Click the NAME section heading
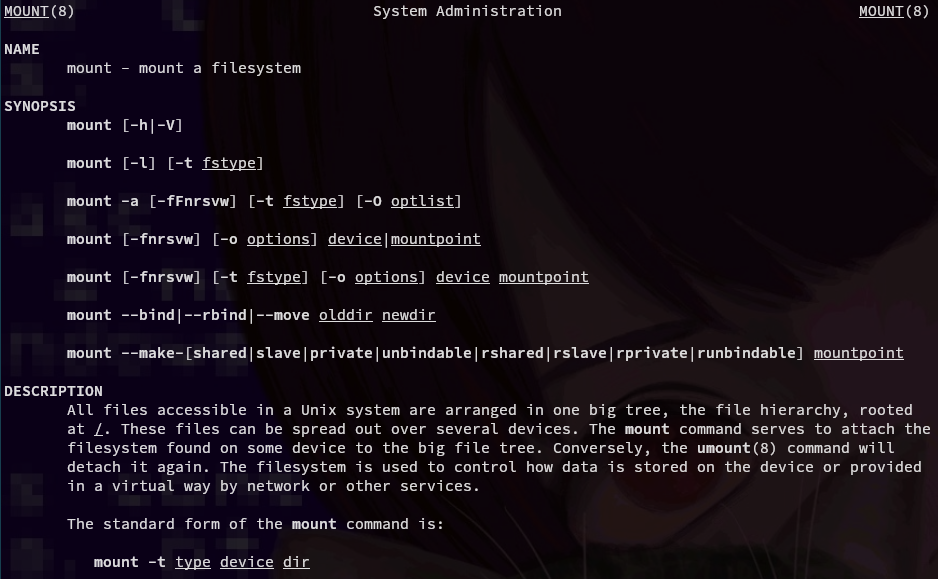Image resolution: width=938 pixels, height=579 pixels. point(22,49)
